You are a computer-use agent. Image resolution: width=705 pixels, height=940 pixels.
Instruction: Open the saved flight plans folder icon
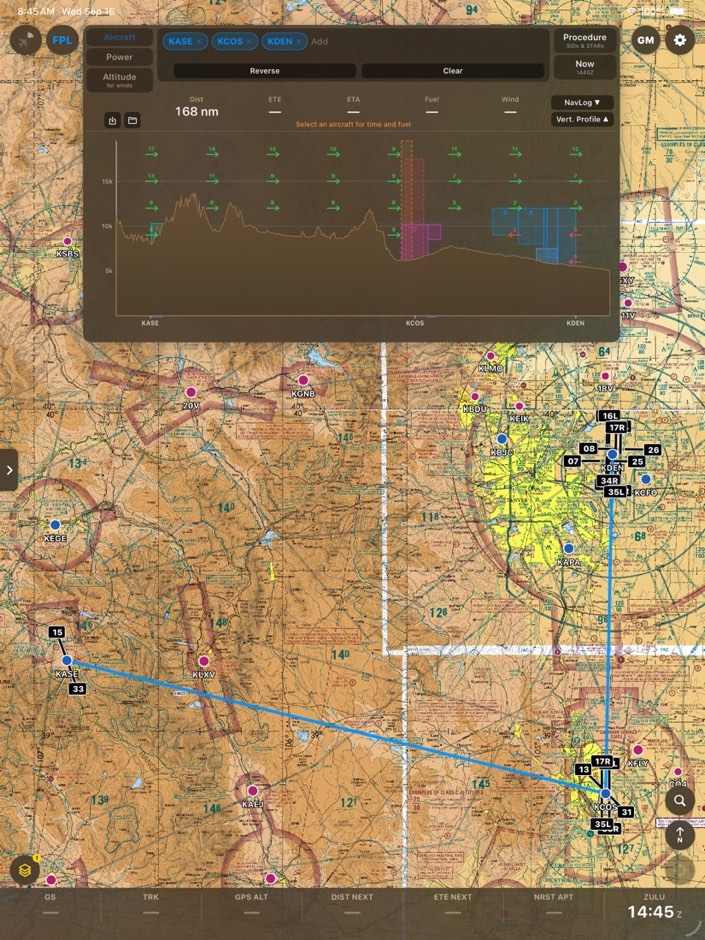pyautogui.click(x=132, y=120)
